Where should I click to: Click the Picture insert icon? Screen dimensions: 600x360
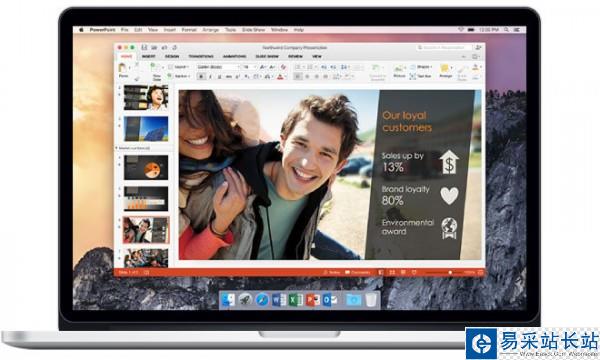tap(399, 68)
